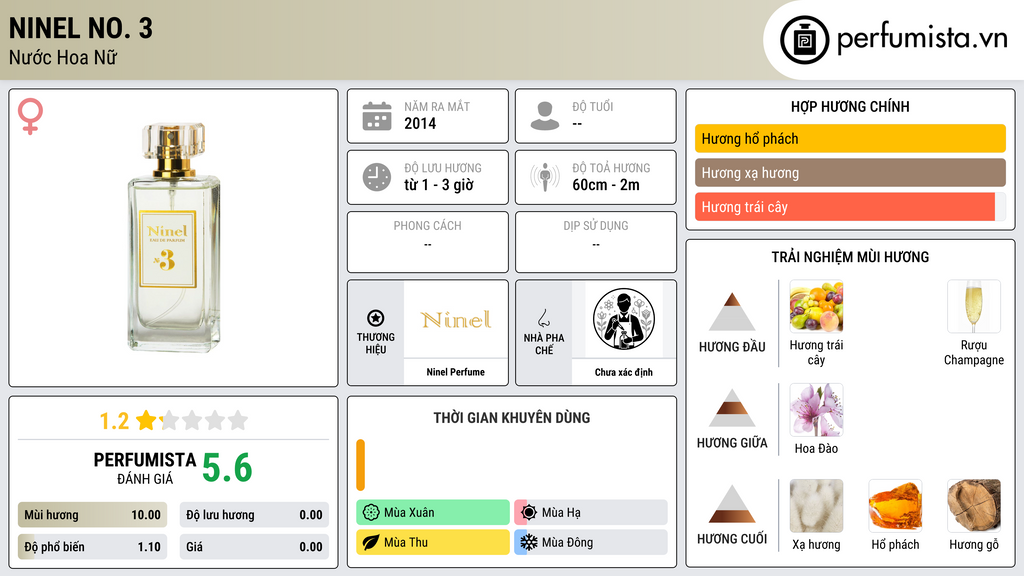Click the snowflake icon in Mùa Đông
This screenshot has height=576, width=1024.
529,542
